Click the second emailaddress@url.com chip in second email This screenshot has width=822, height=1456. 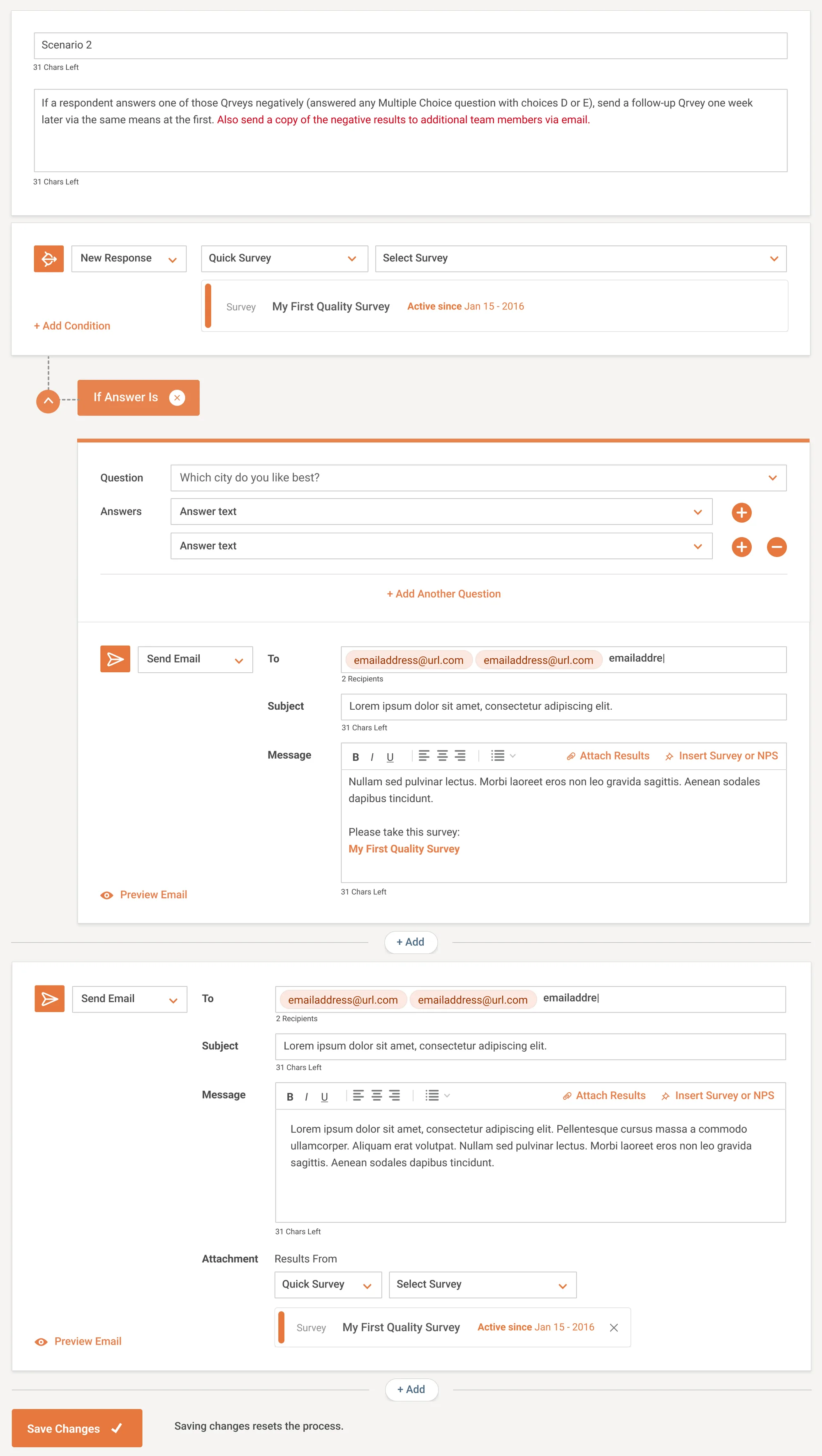[x=473, y=1000]
